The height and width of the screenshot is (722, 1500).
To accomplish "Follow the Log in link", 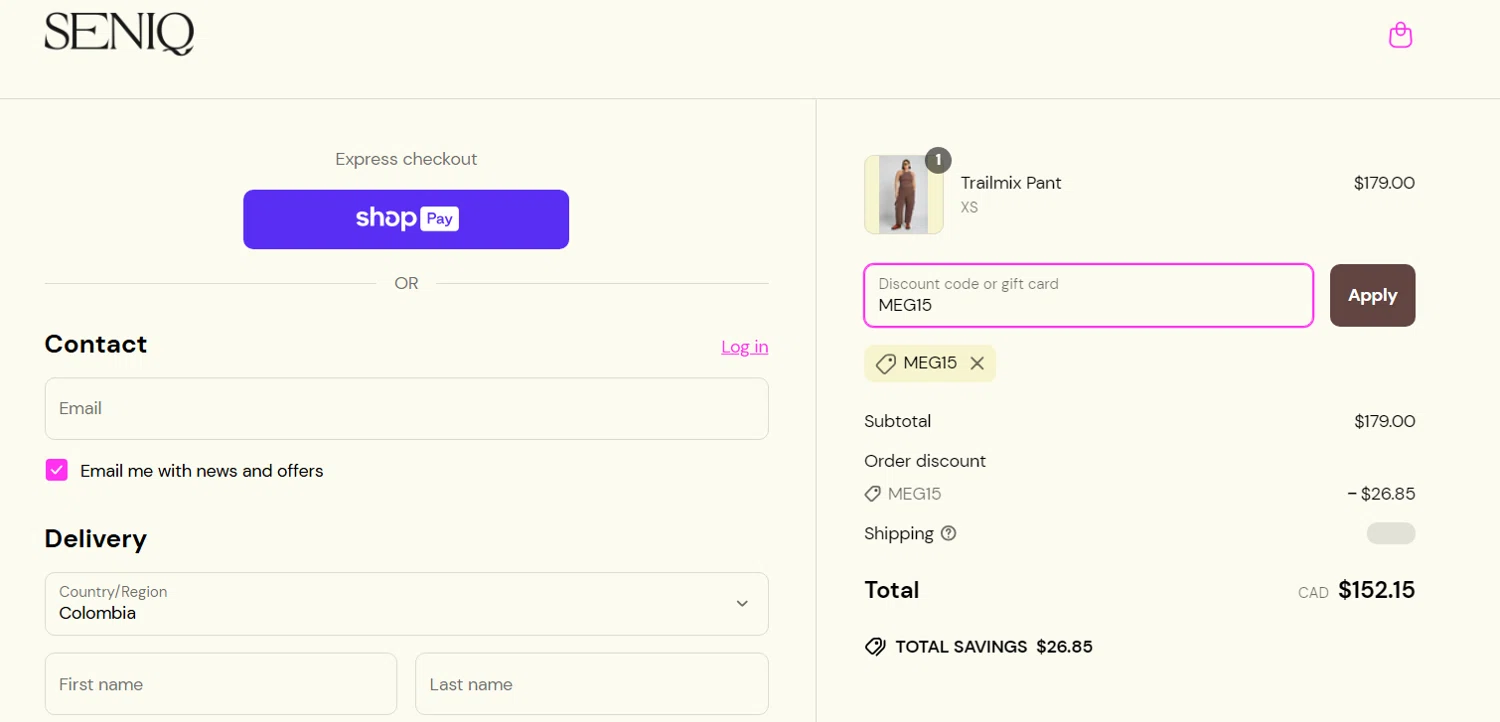I will point(745,347).
